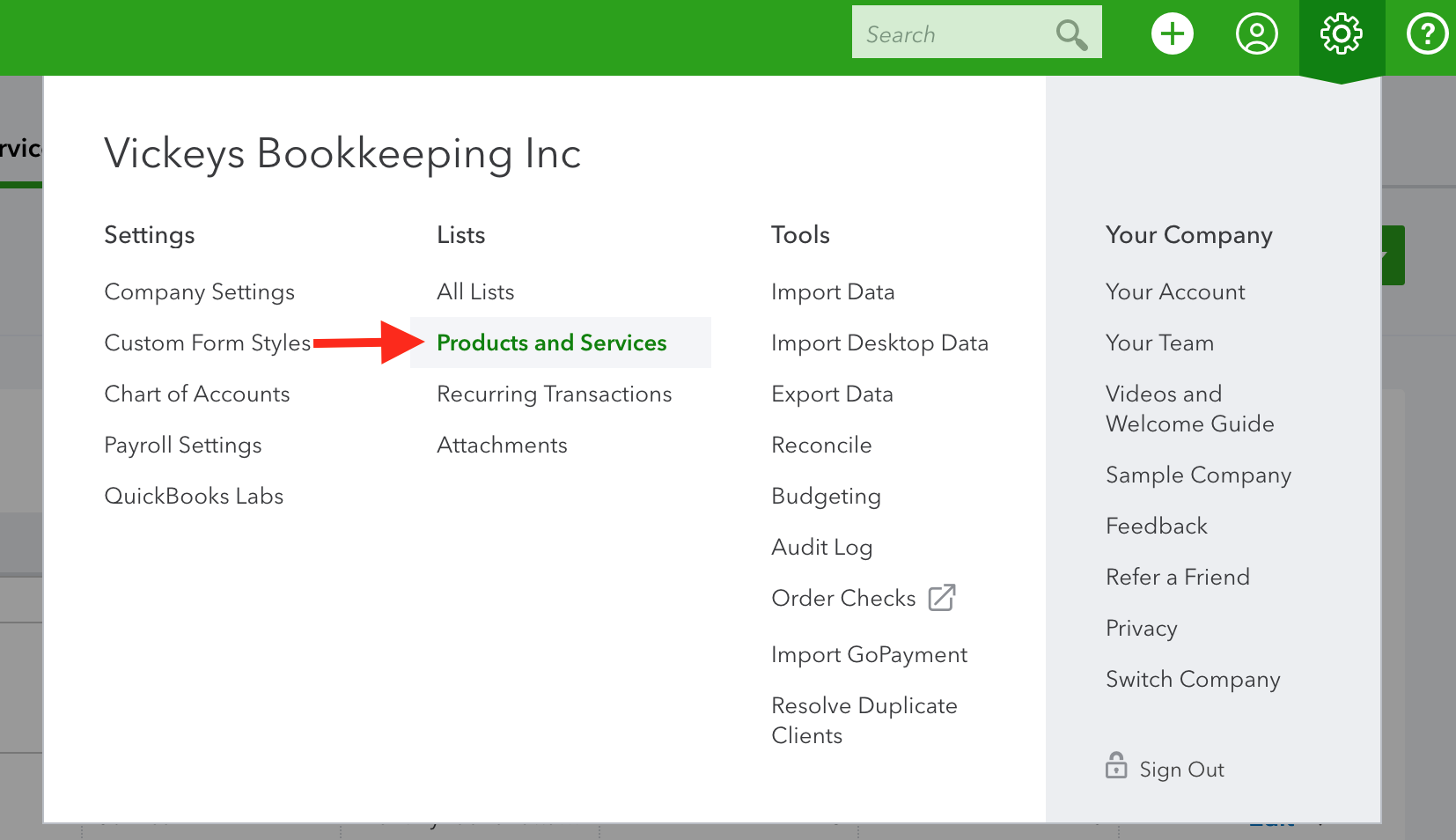The height and width of the screenshot is (840, 1456).
Task: Open Order Checks link
Action: coord(843,598)
